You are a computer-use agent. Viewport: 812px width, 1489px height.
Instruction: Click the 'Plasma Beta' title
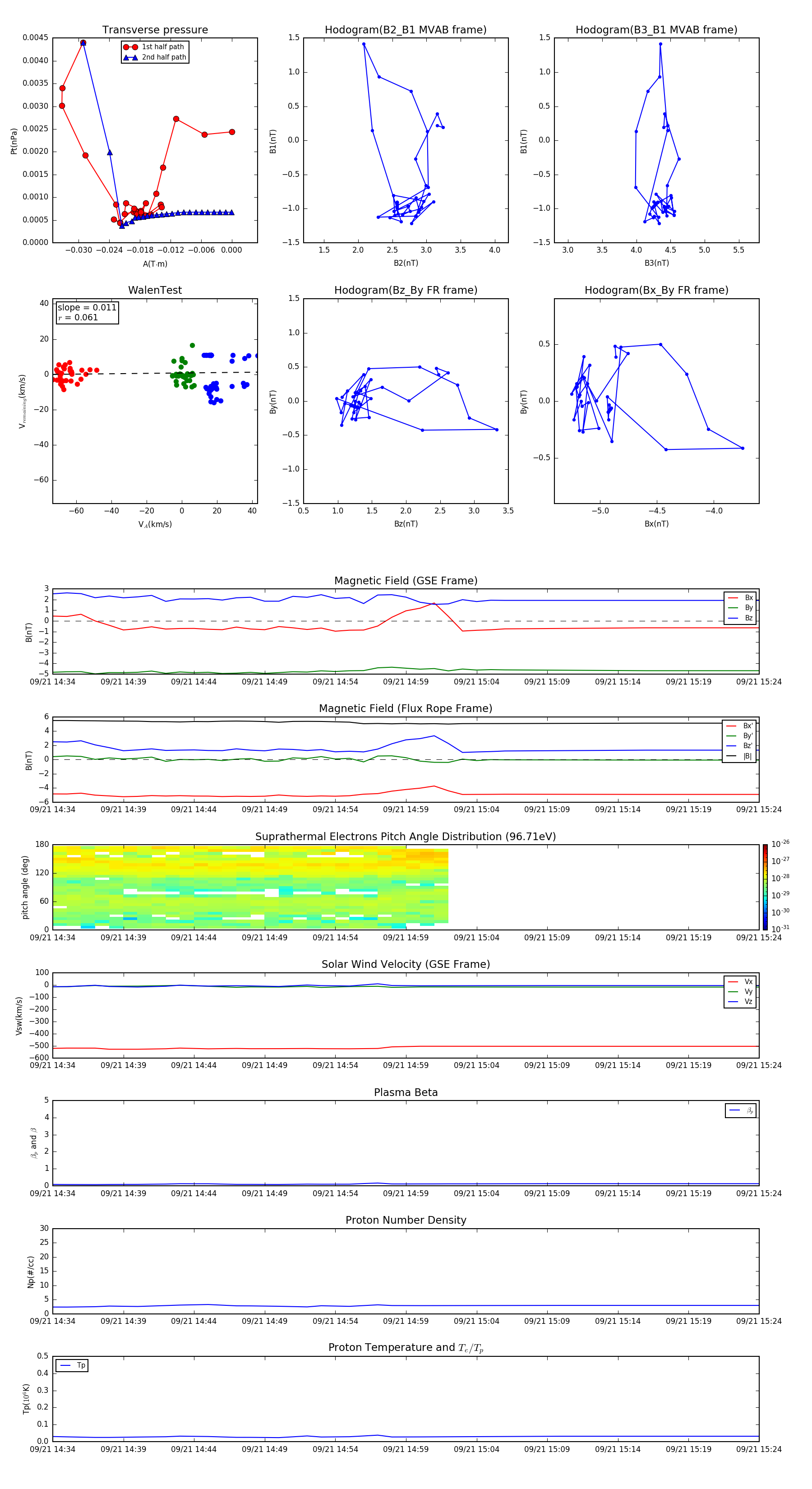[406, 1092]
